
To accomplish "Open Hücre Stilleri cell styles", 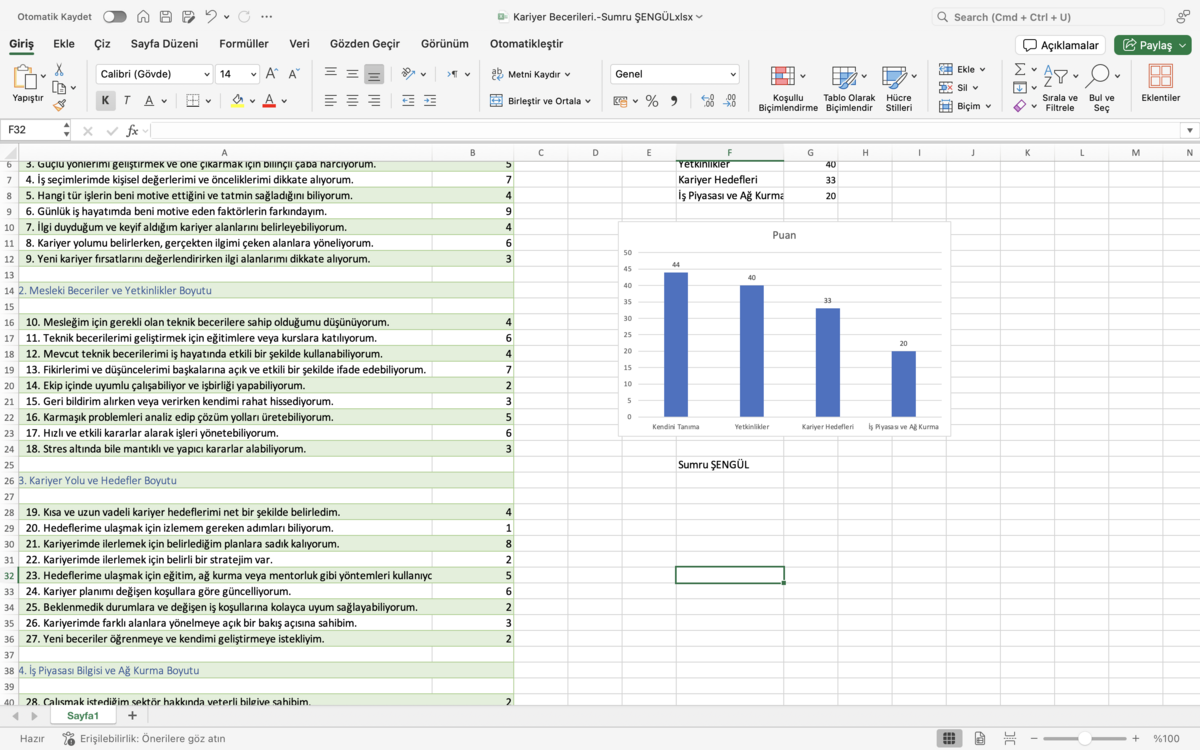I will pos(899,88).
